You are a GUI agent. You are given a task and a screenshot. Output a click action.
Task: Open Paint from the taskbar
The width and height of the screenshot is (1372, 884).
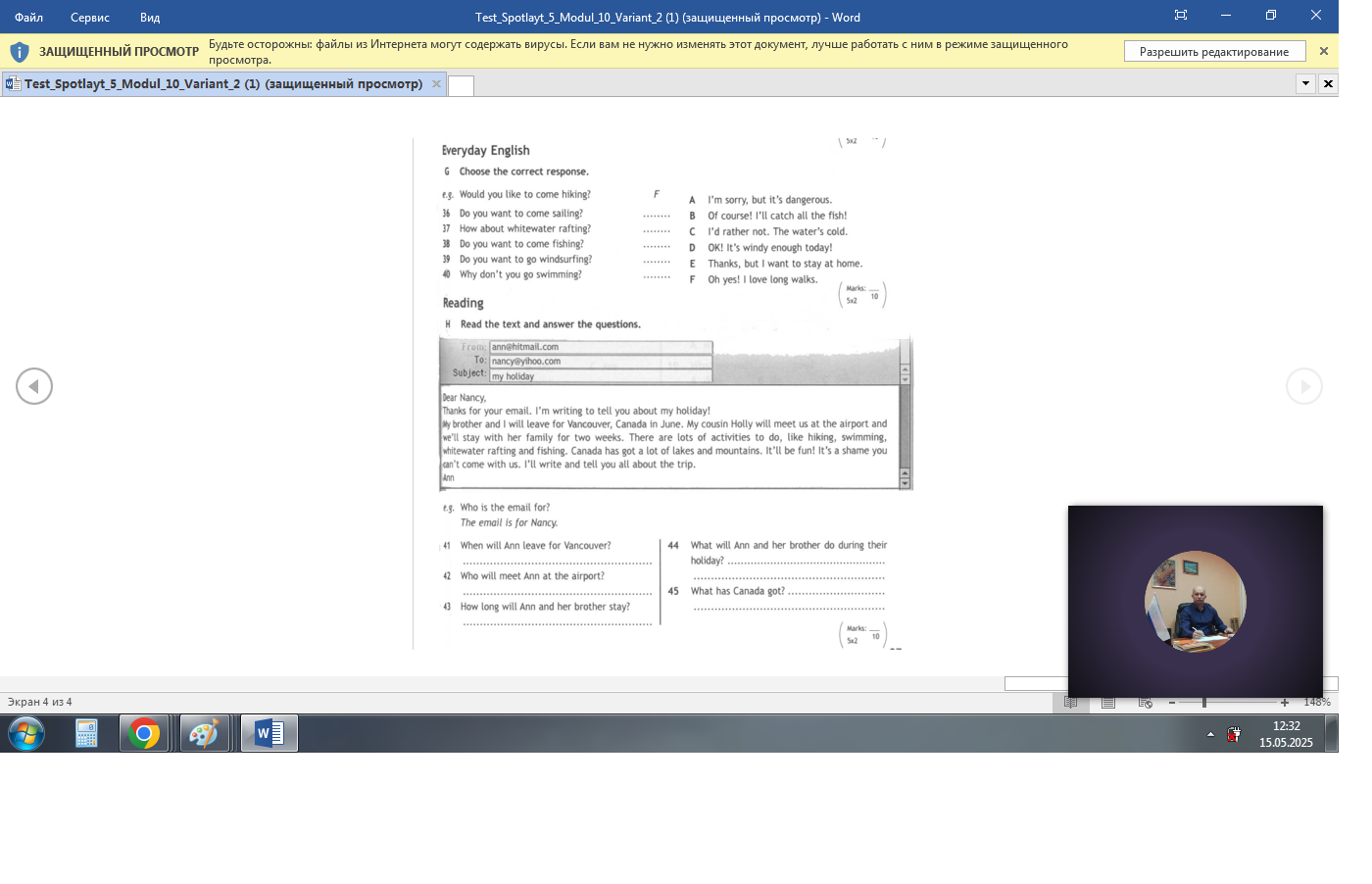coord(204,733)
